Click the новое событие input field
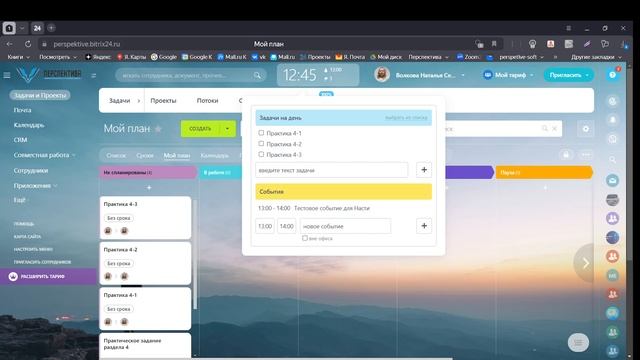640x360 pixels. (x=345, y=226)
